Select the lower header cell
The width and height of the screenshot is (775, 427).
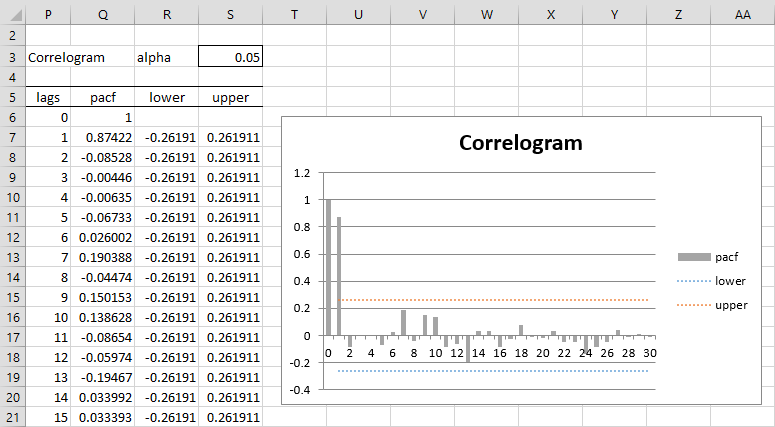tap(167, 97)
